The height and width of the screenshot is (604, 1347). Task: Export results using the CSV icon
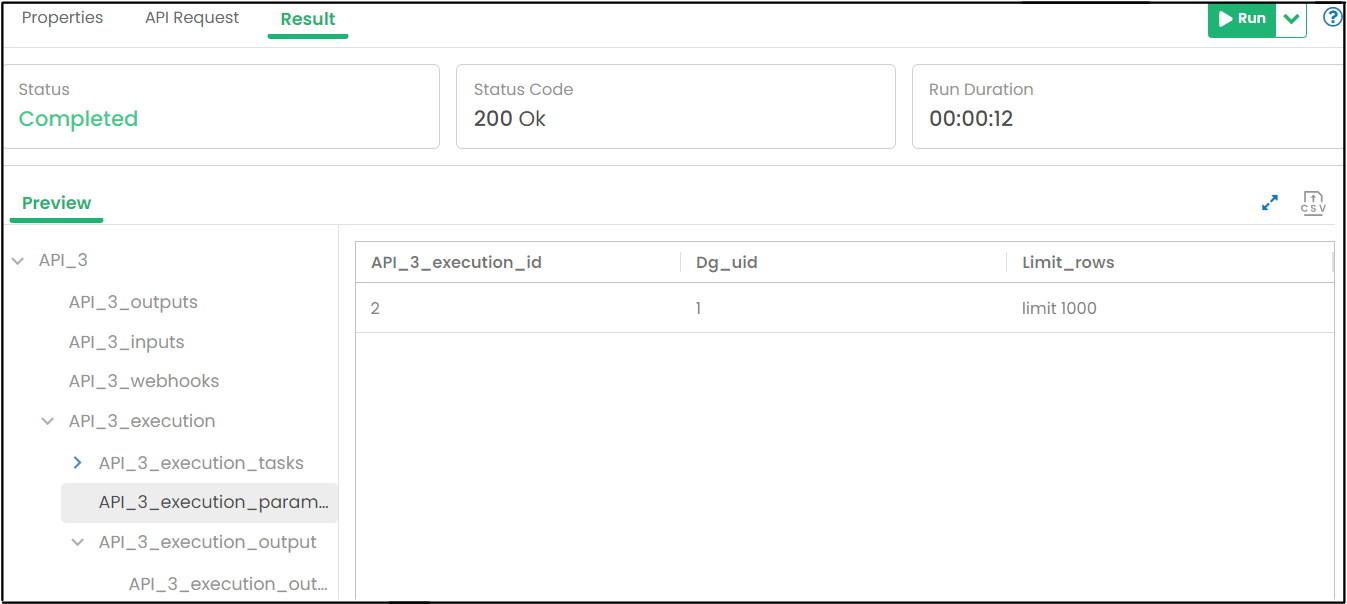1313,203
